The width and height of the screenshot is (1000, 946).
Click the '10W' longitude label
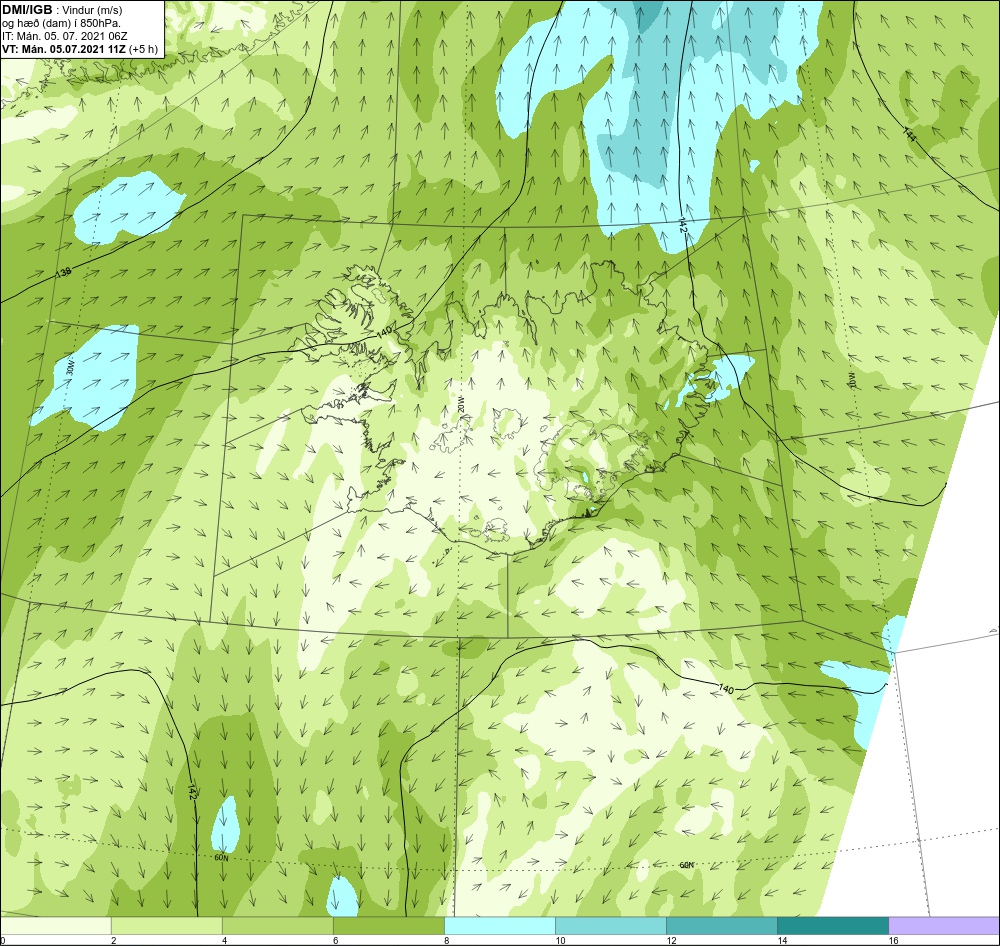[x=850, y=379]
